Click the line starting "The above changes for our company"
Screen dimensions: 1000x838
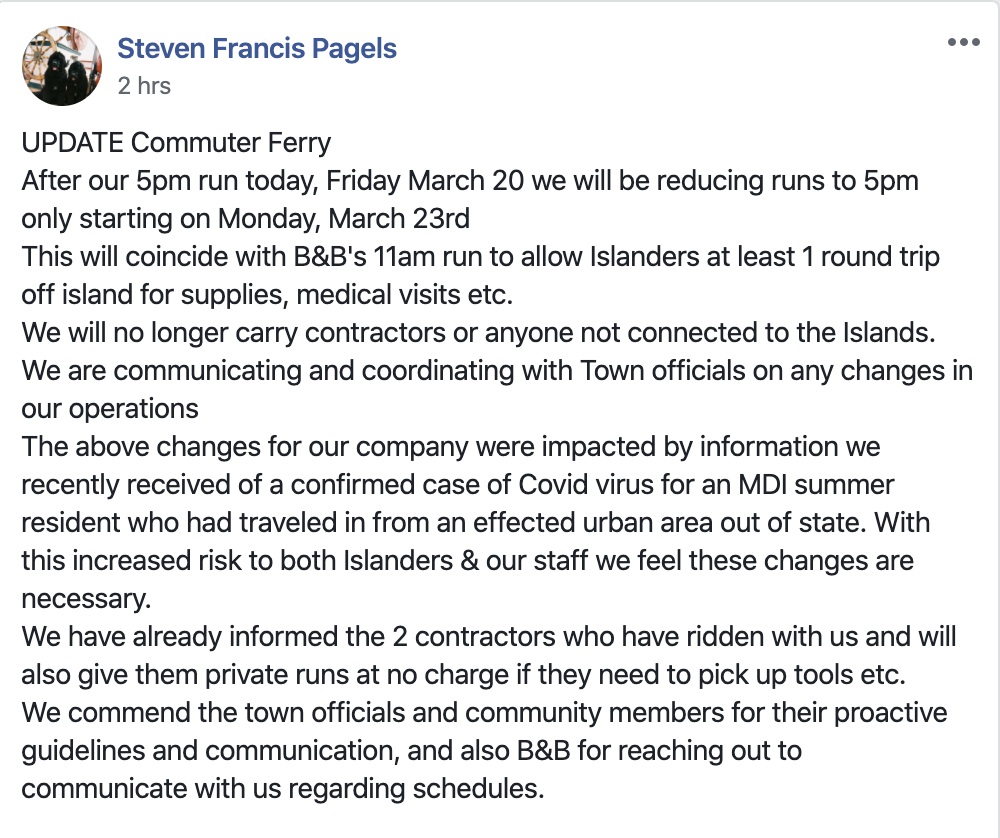(451, 446)
